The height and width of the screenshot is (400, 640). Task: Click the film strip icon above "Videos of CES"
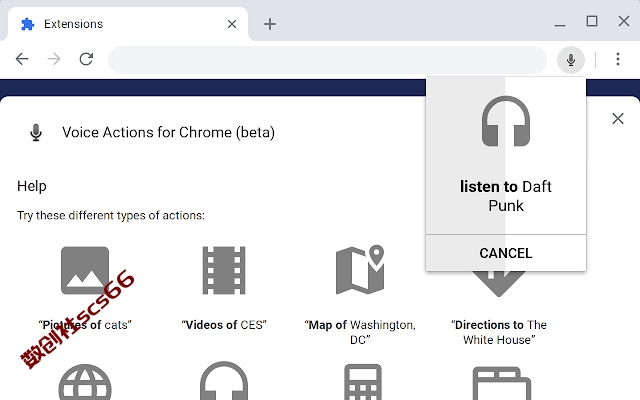224,270
